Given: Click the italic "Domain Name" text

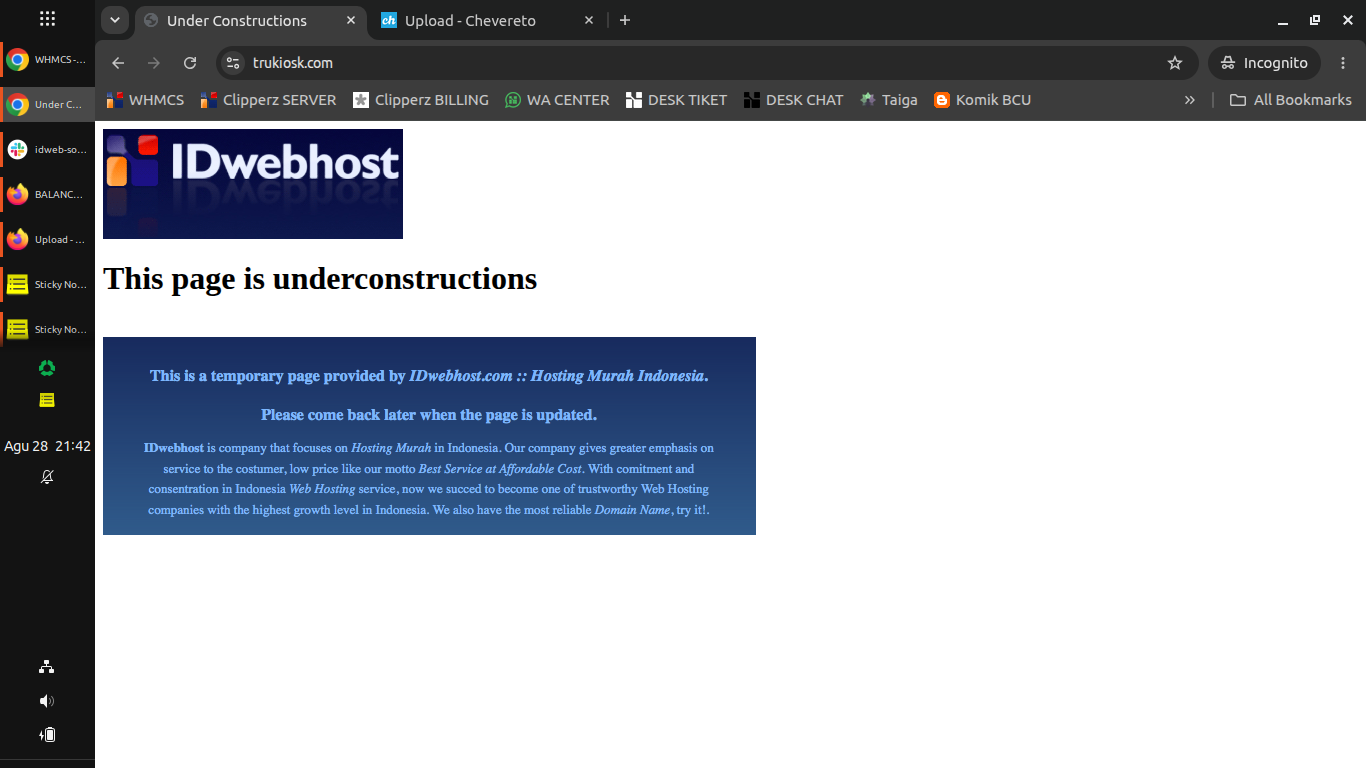Looking at the screenshot, I should pyautogui.click(x=632, y=510).
